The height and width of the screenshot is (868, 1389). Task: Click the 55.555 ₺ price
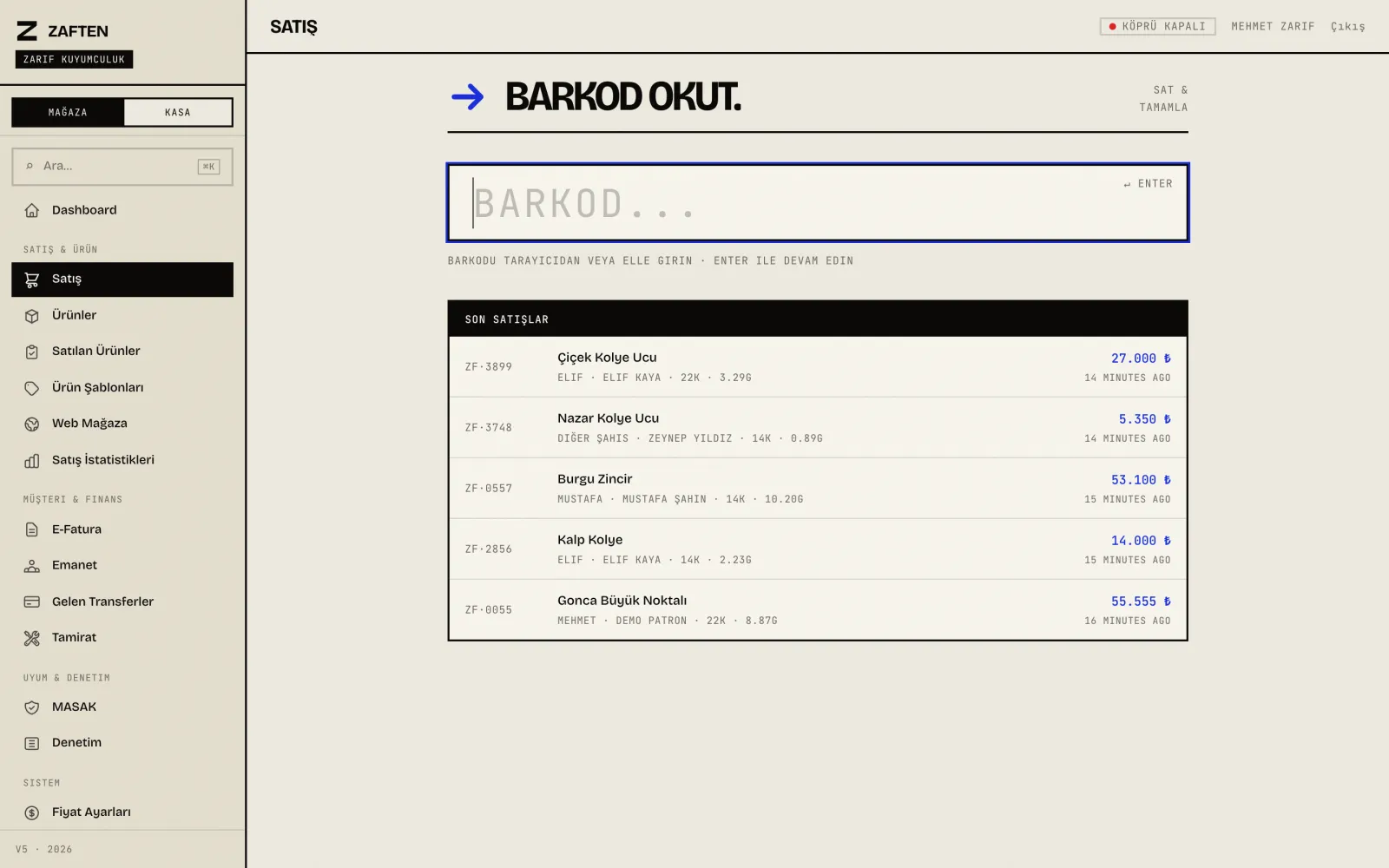click(1141, 602)
